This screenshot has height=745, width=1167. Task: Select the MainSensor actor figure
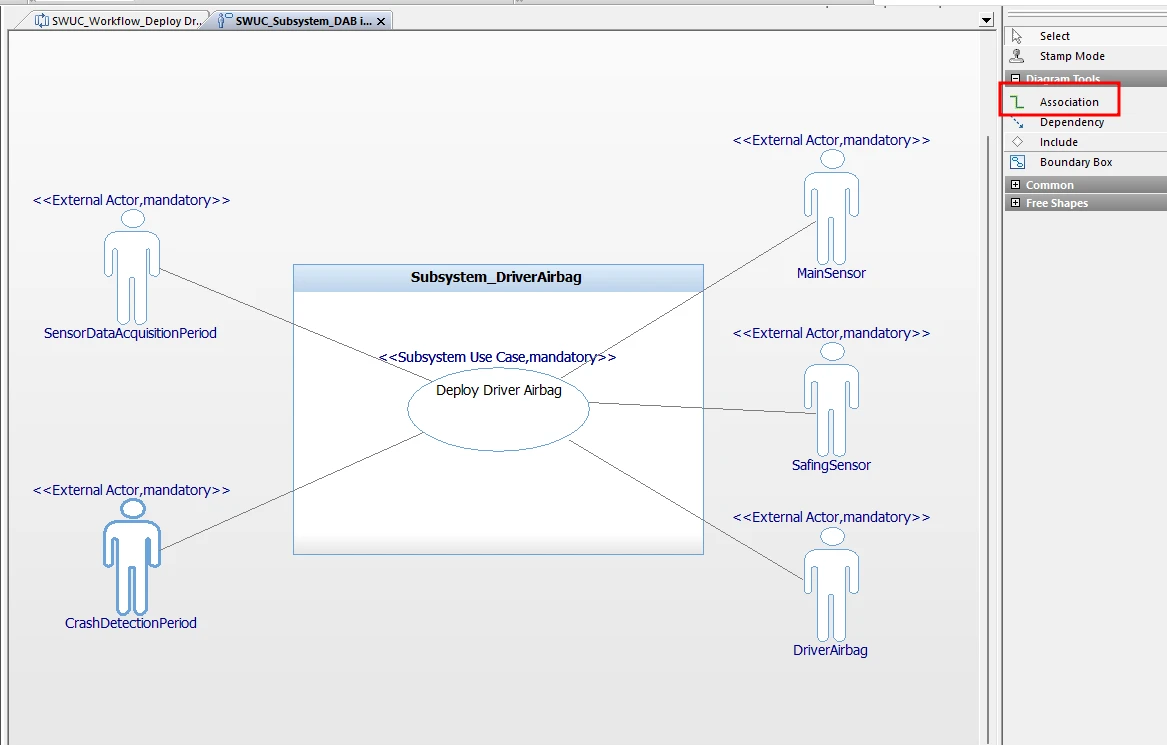[x=831, y=207]
